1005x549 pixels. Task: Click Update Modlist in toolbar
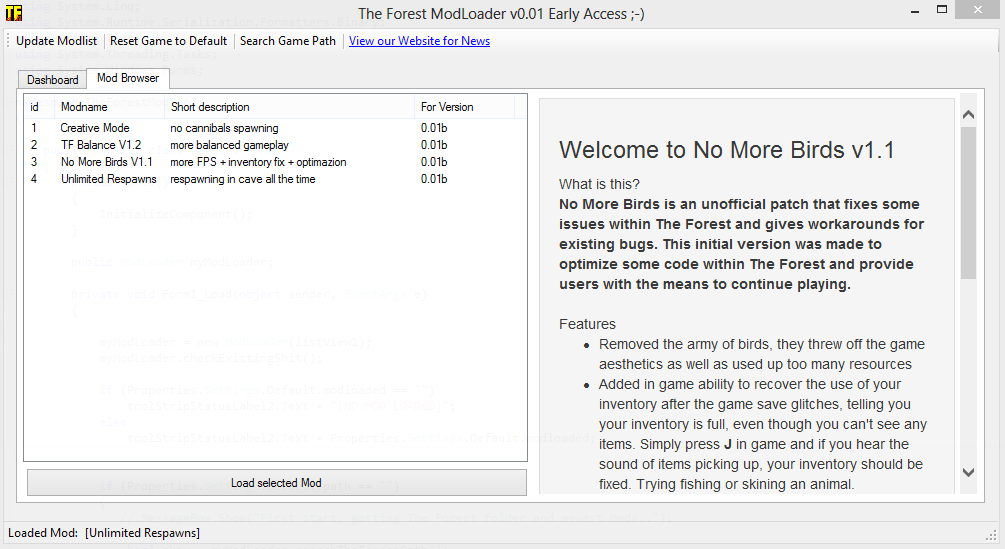[x=57, y=41]
